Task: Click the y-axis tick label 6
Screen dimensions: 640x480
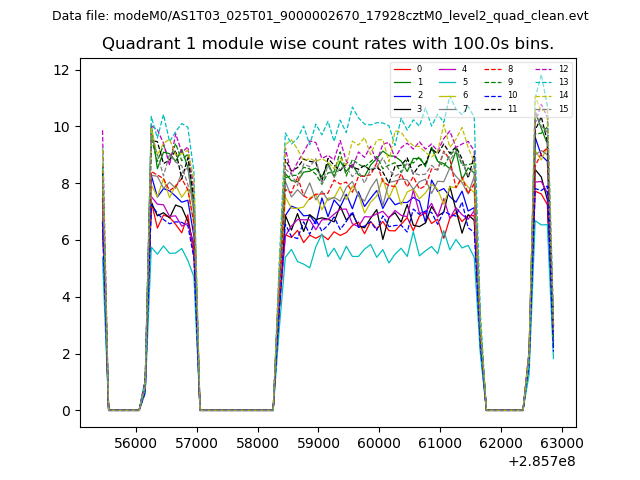Action: [64, 240]
